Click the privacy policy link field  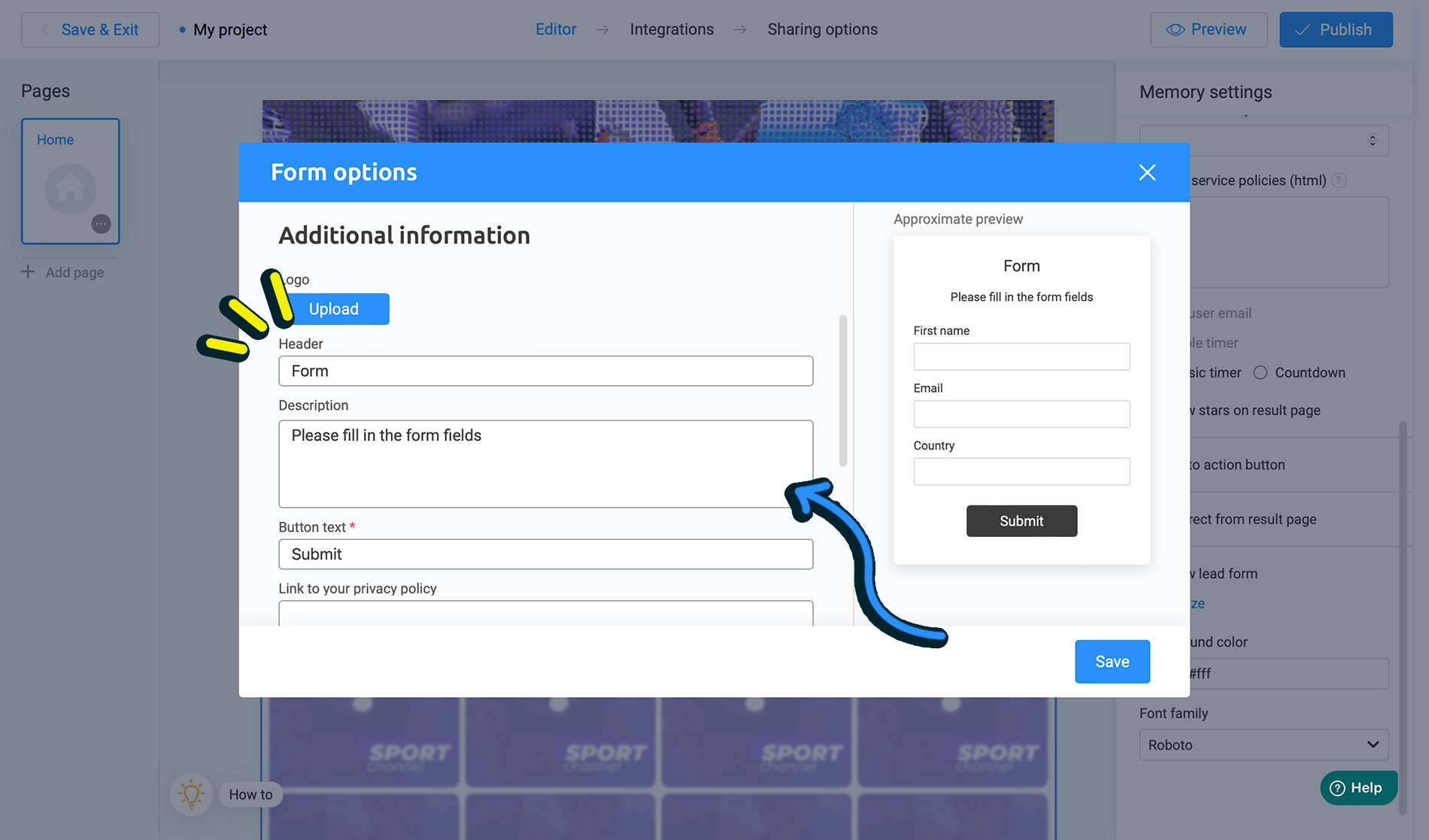tap(546, 613)
